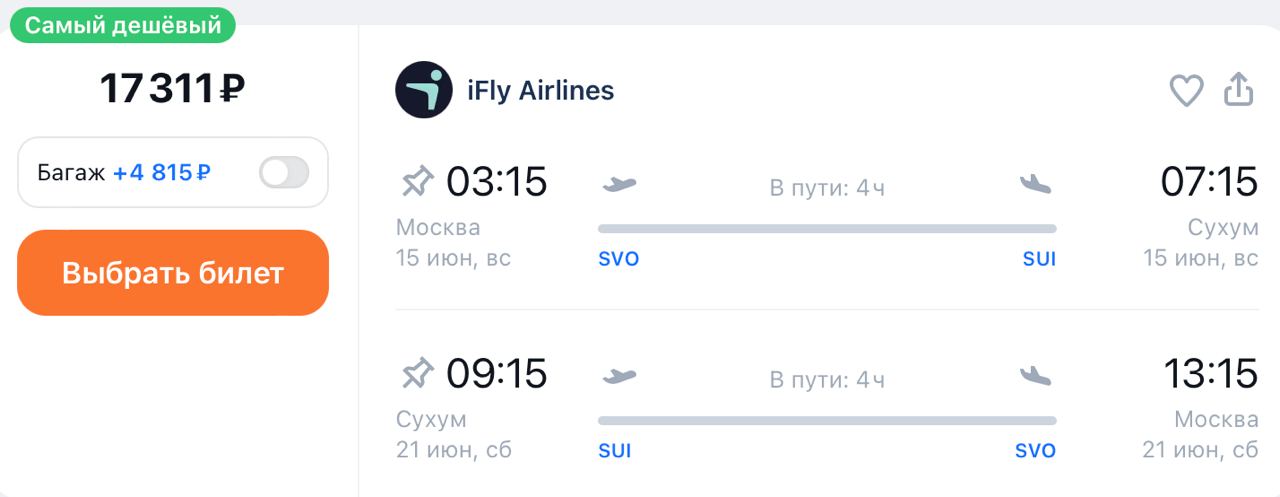Viewport: 1280px width, 497px height.
Task: Click takeoff plane icon on return flight
Action: click(620, 376)
